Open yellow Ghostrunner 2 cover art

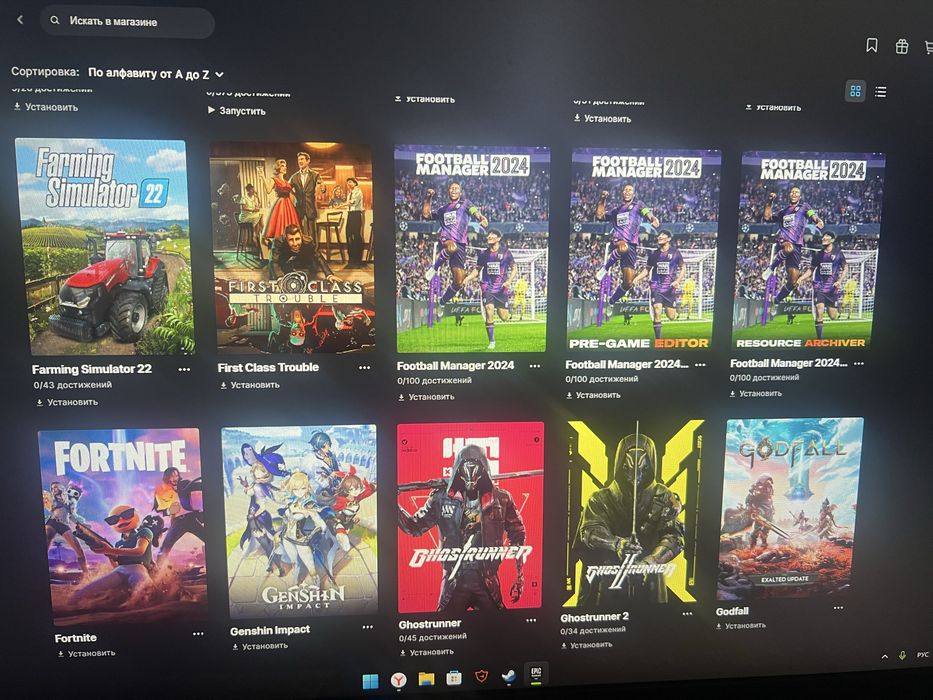point(633,512)
